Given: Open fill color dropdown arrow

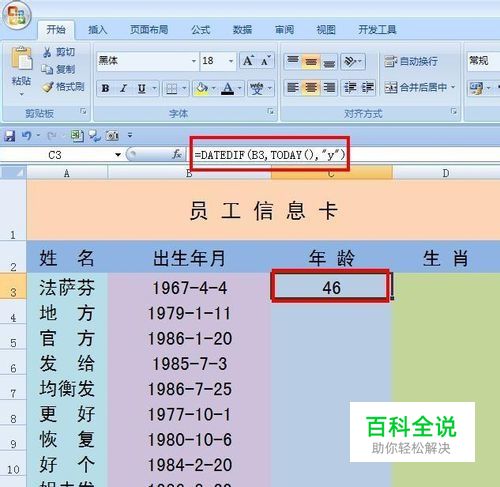Looking at the screenshot, I should (x=214, y=89).
